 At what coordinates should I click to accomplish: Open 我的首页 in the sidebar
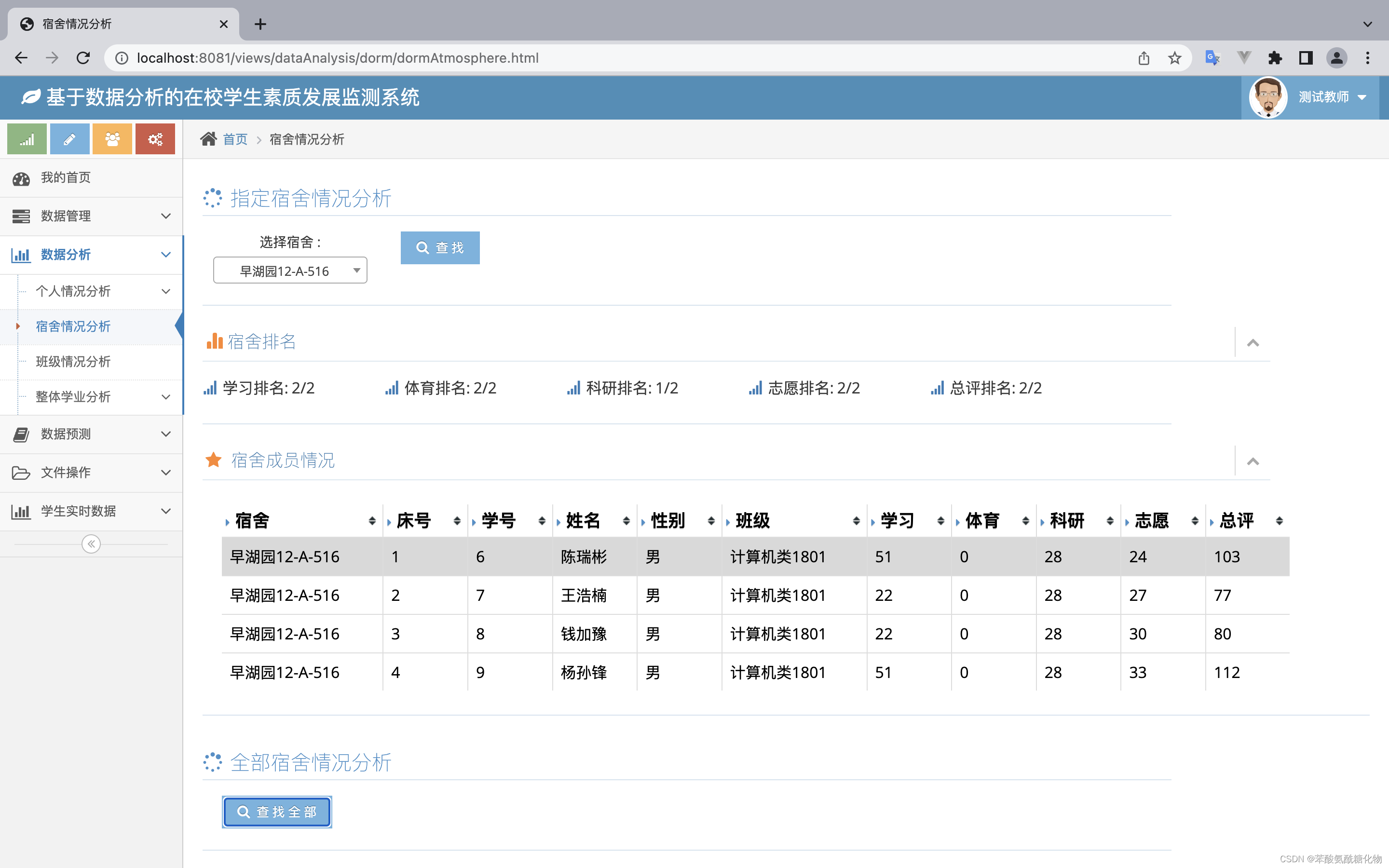66,178
